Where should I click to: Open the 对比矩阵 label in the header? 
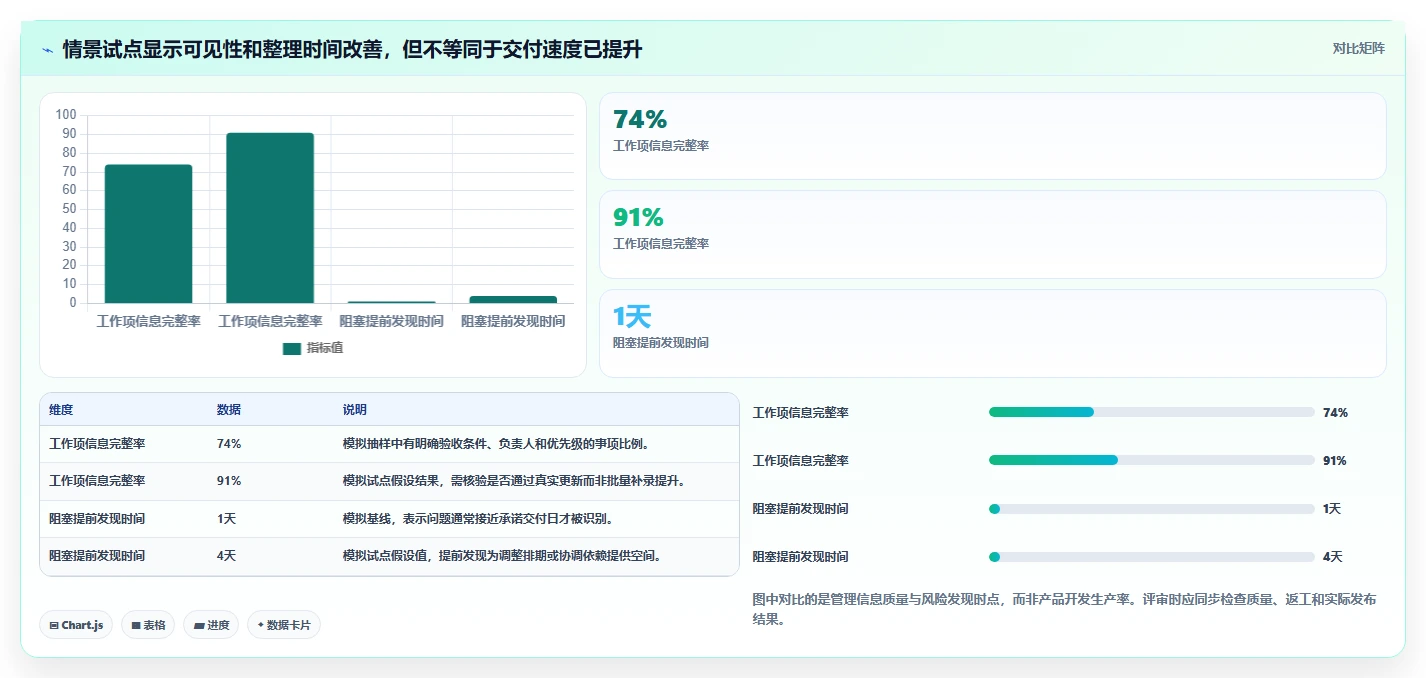1358,48
